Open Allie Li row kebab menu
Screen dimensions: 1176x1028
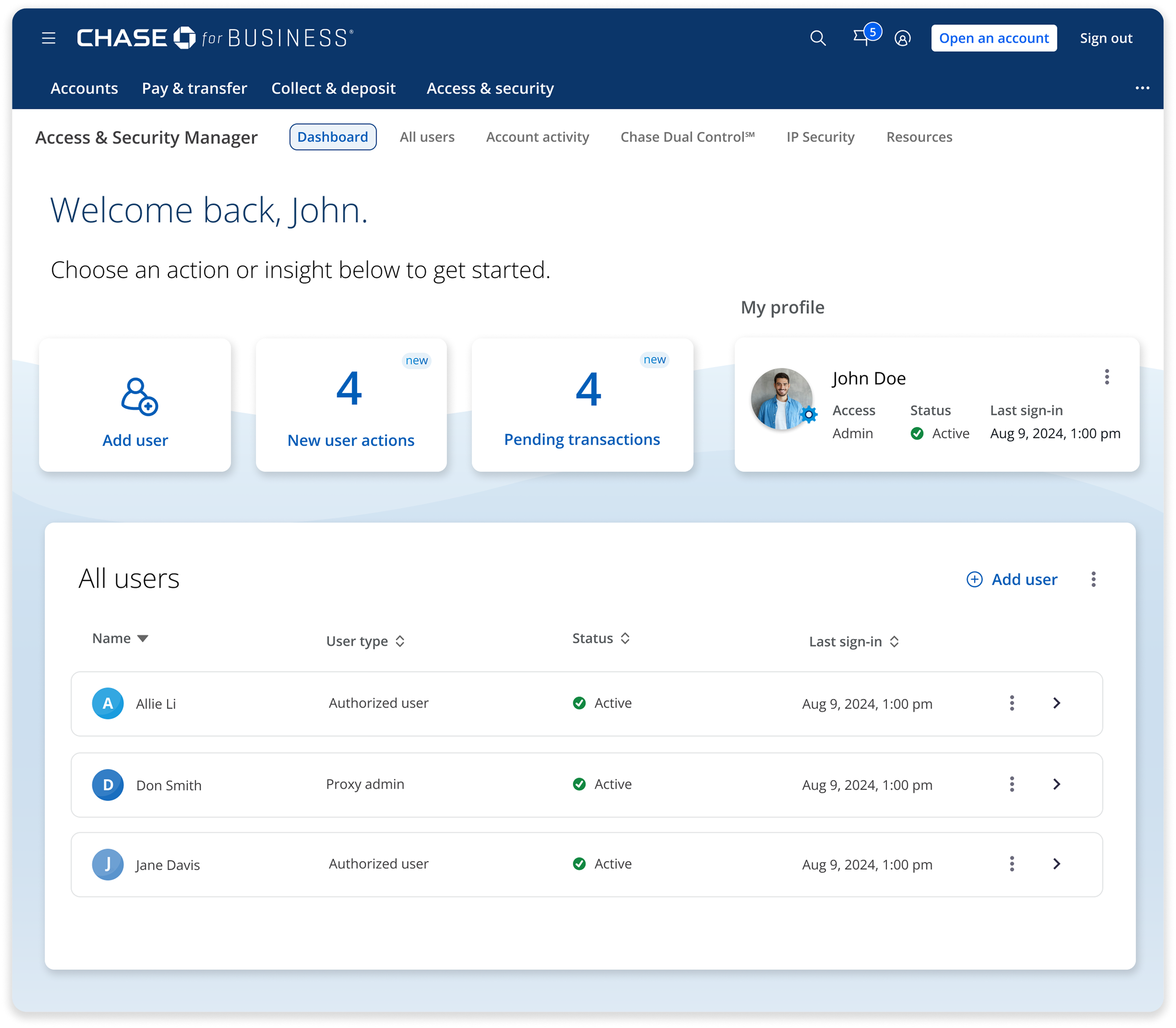click(1012, 703)
